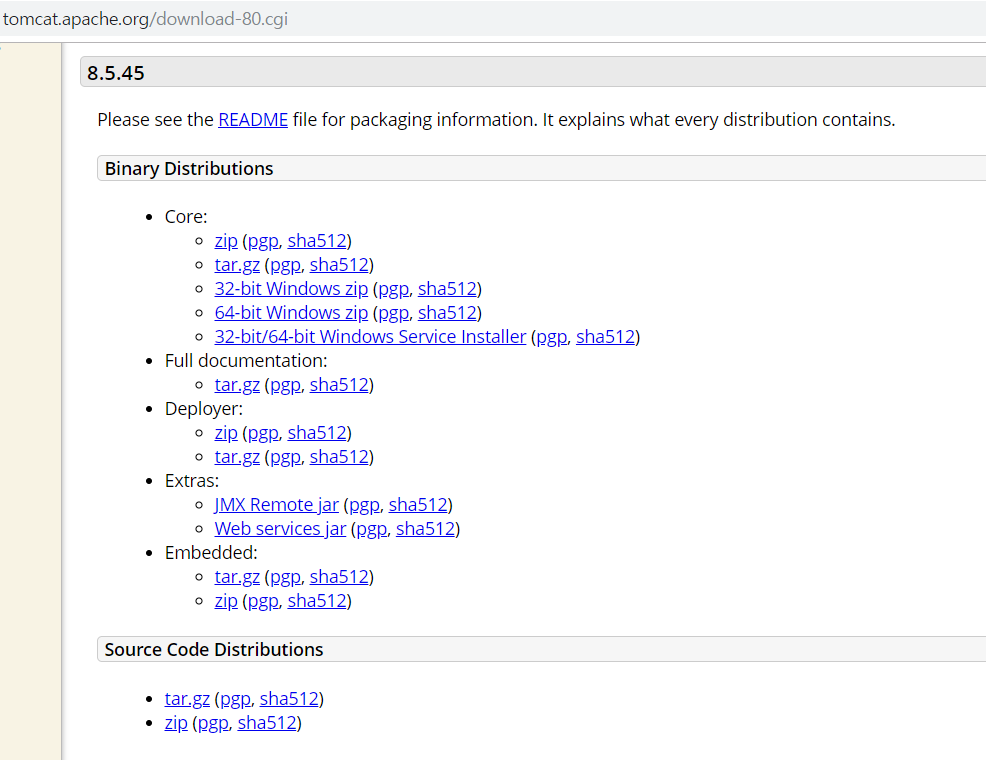
Task: Download source code tar.gz
Action: coord(187,698)
